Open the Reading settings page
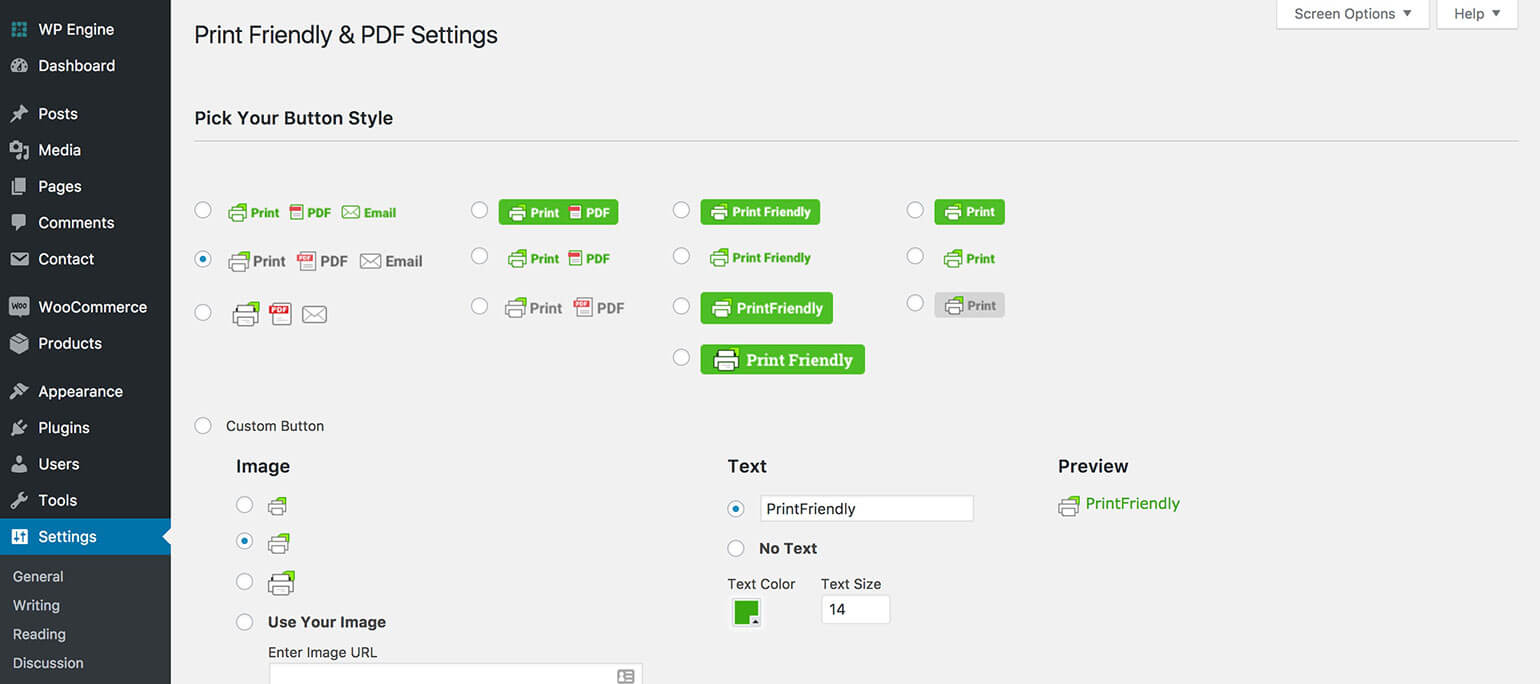 click(39, 634)
